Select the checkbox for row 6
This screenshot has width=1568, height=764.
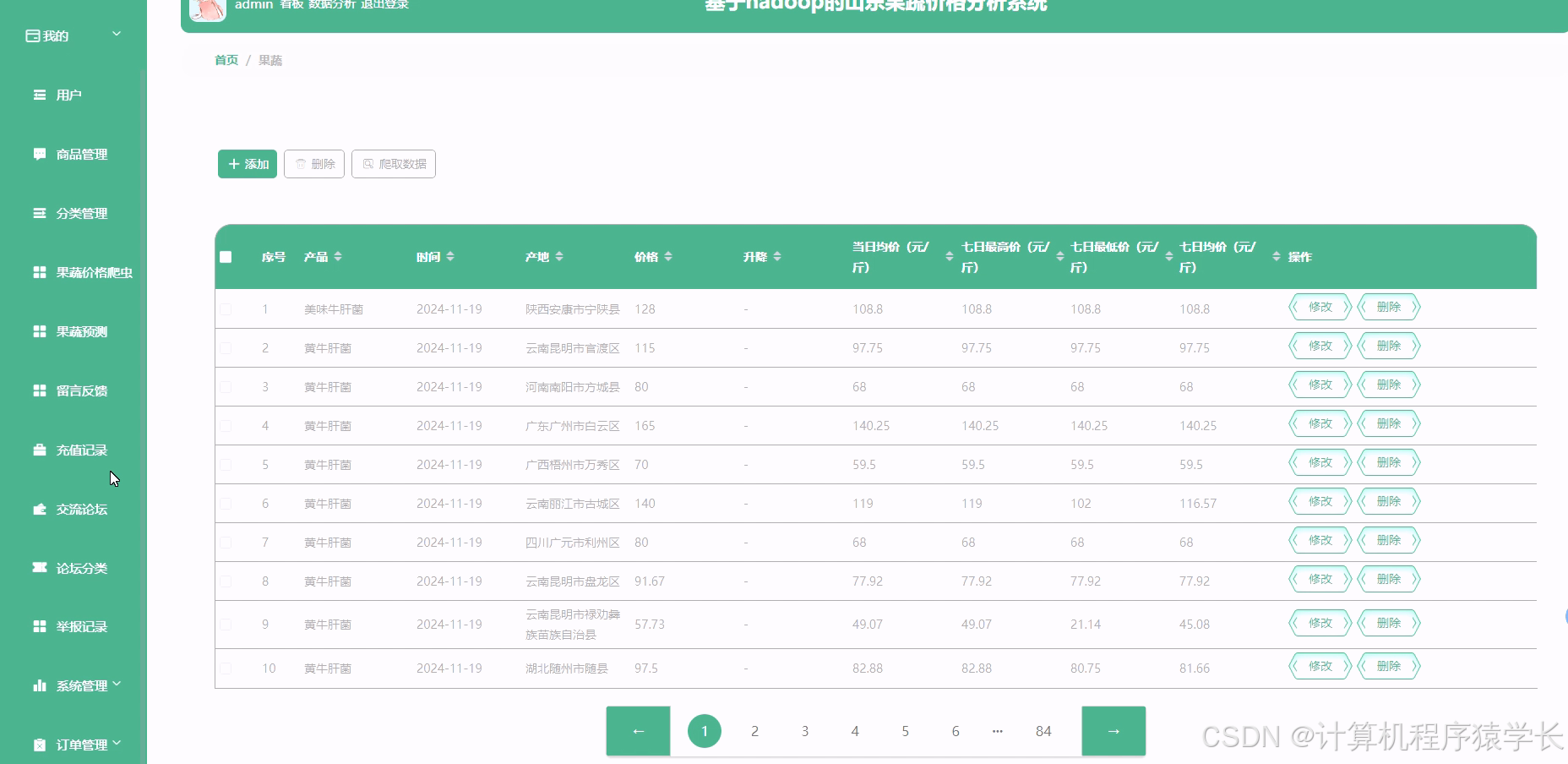click(226, 504)
